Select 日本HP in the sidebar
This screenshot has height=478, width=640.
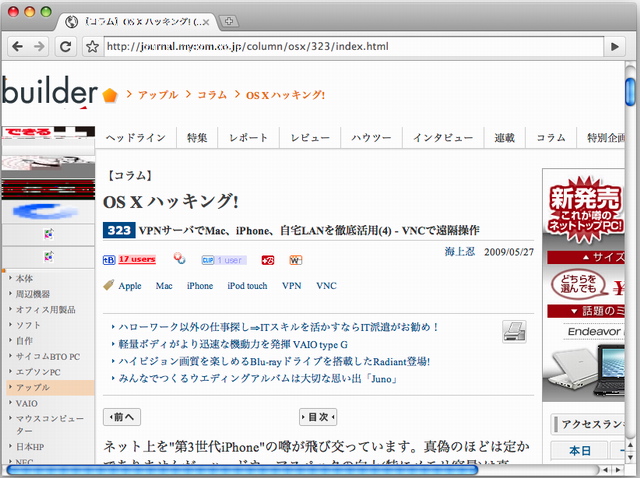[30, 447]
